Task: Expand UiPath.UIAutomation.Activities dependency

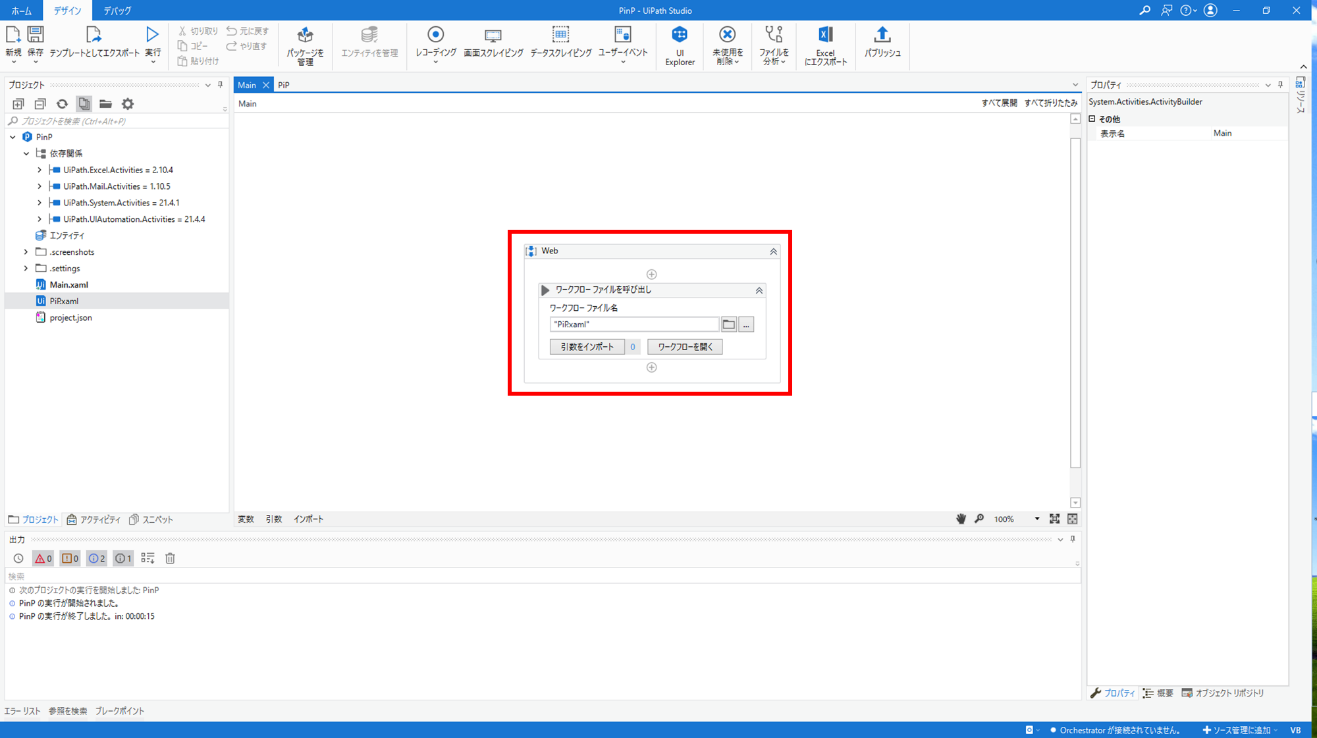Action: pyautogui.click(x=40, y=219)
